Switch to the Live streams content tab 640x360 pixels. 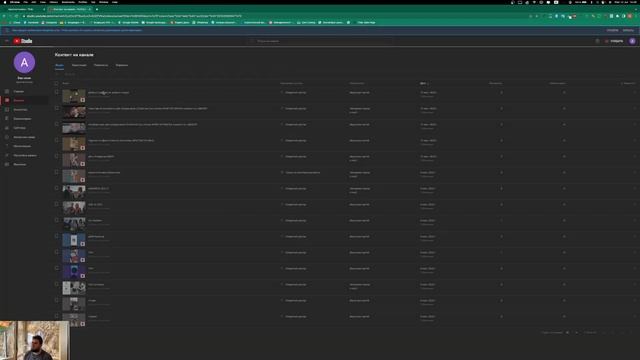(x=79, y=65)
